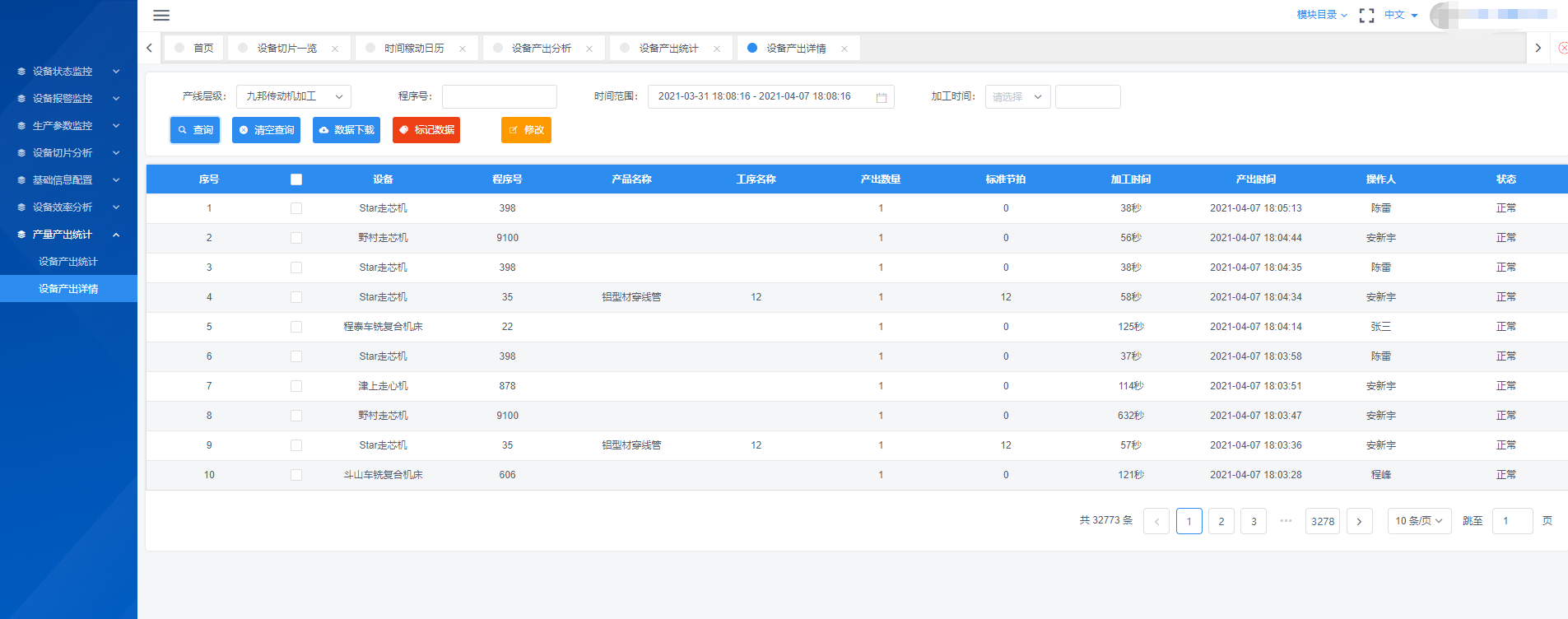Open the 产线层级 dropdown 九邦传动机加工

click(294, 96)
